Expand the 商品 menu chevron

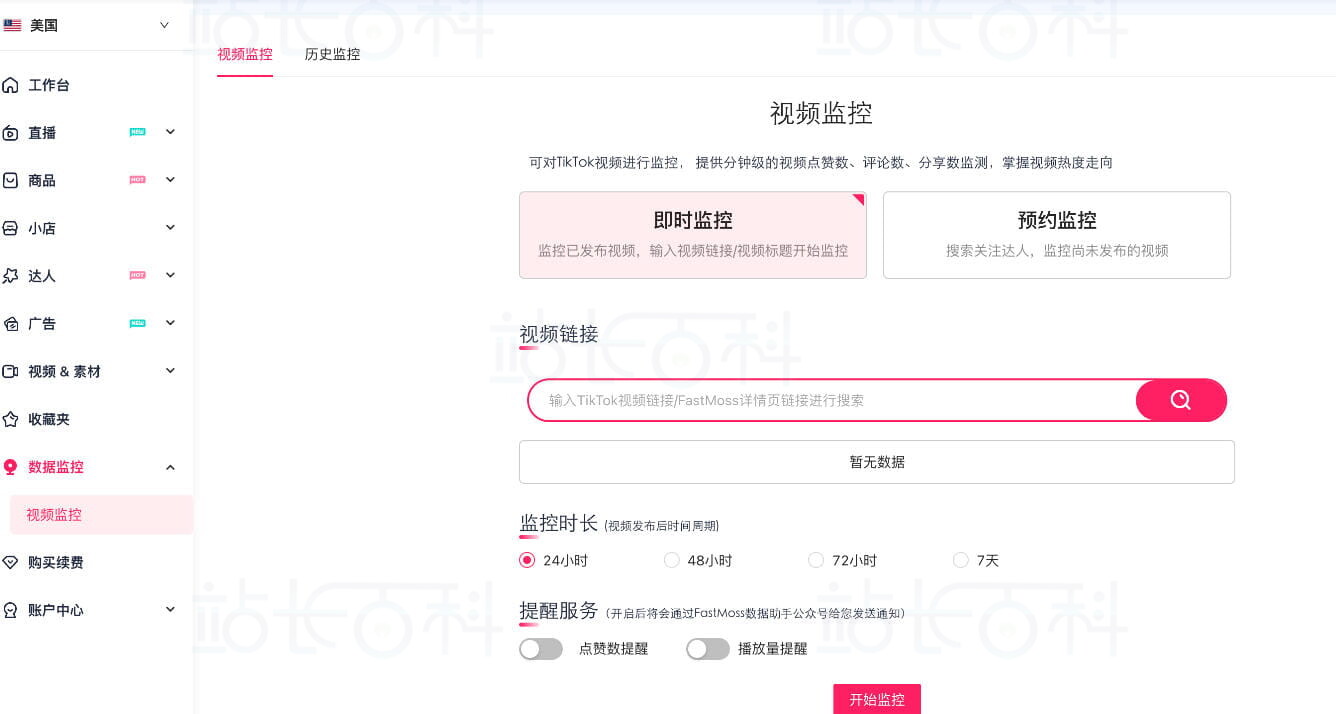point(170,180)
